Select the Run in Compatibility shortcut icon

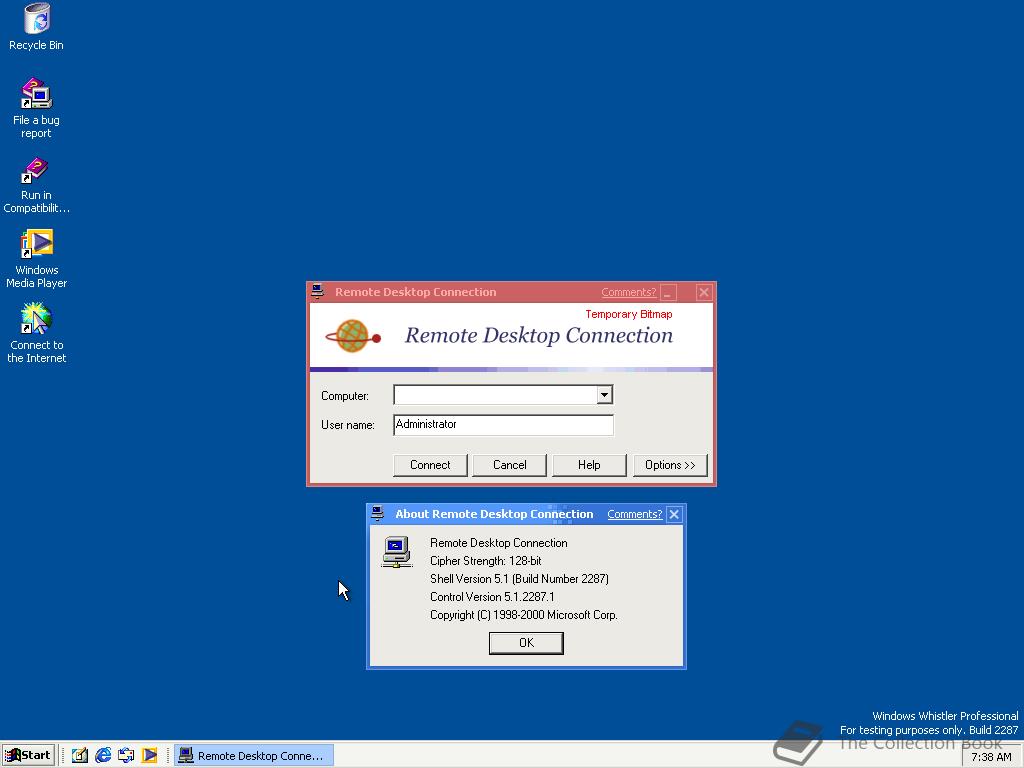tap(36, 170)
